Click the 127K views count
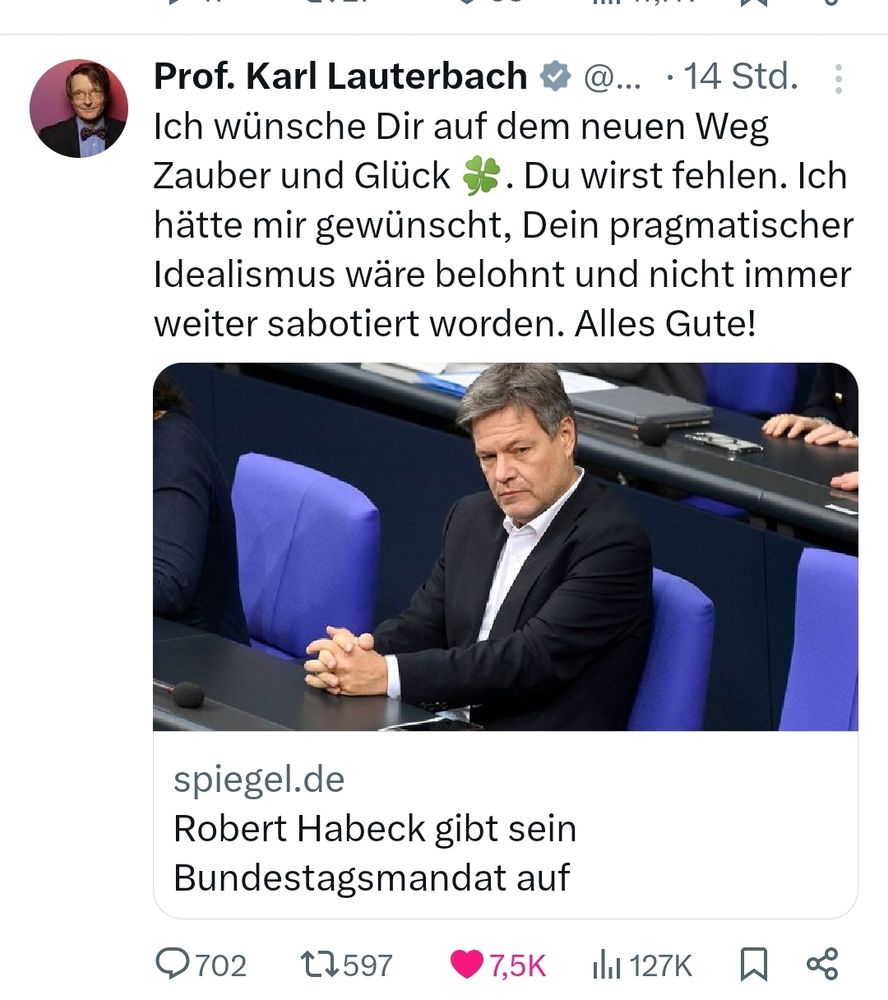Screen dimensions: 888x1000 [x=660, y=966]
